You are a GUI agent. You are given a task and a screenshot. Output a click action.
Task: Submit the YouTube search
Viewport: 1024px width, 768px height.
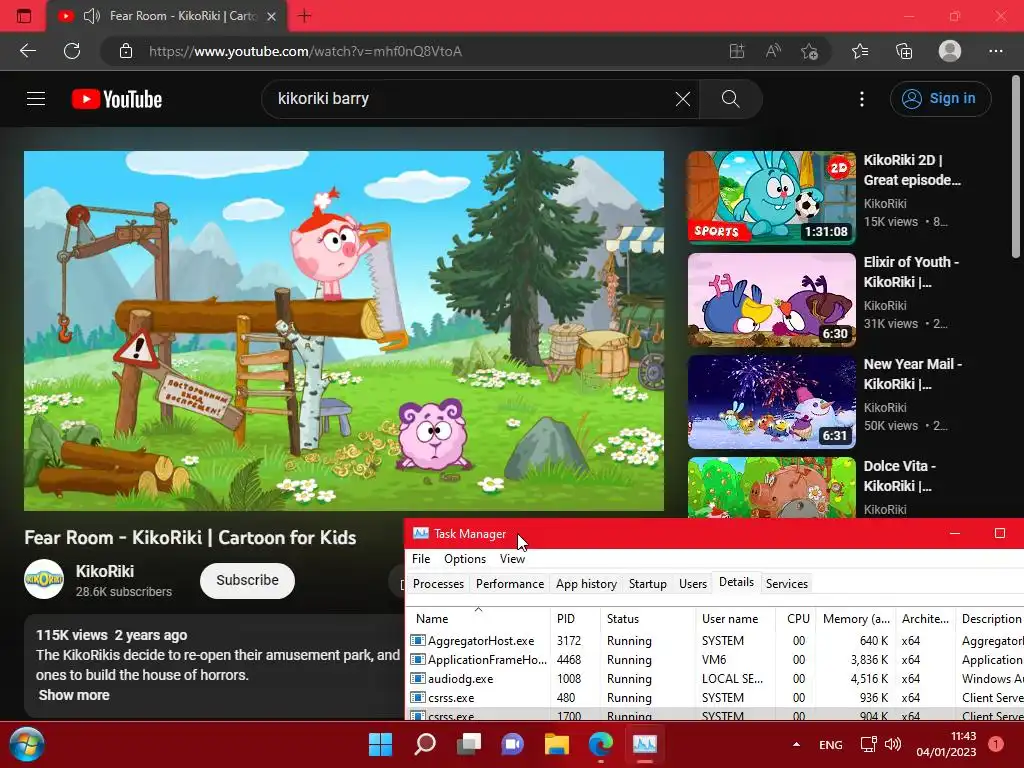tap(731, 99)
